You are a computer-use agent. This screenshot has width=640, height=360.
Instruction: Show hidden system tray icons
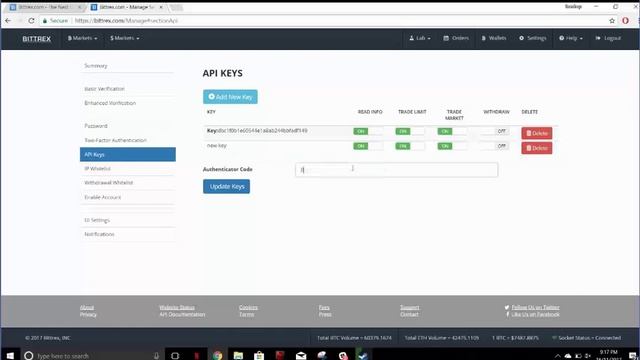click(x=557, y=356)
